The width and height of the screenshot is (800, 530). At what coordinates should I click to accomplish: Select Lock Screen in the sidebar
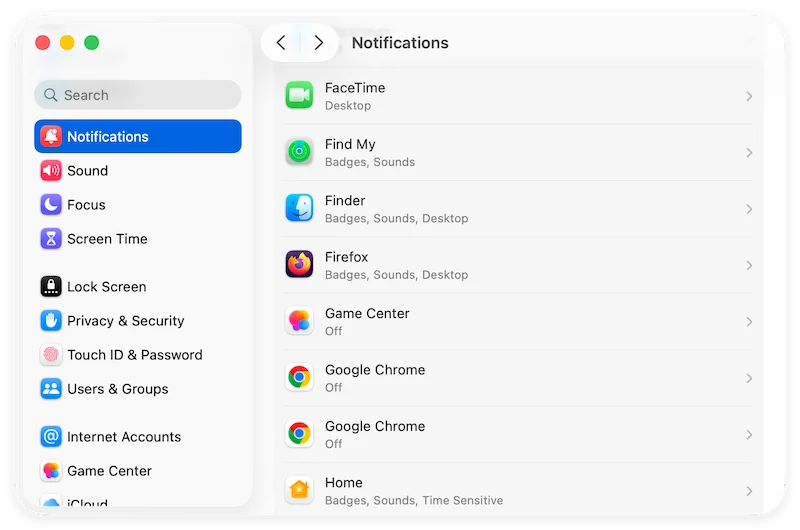(138, 287)
